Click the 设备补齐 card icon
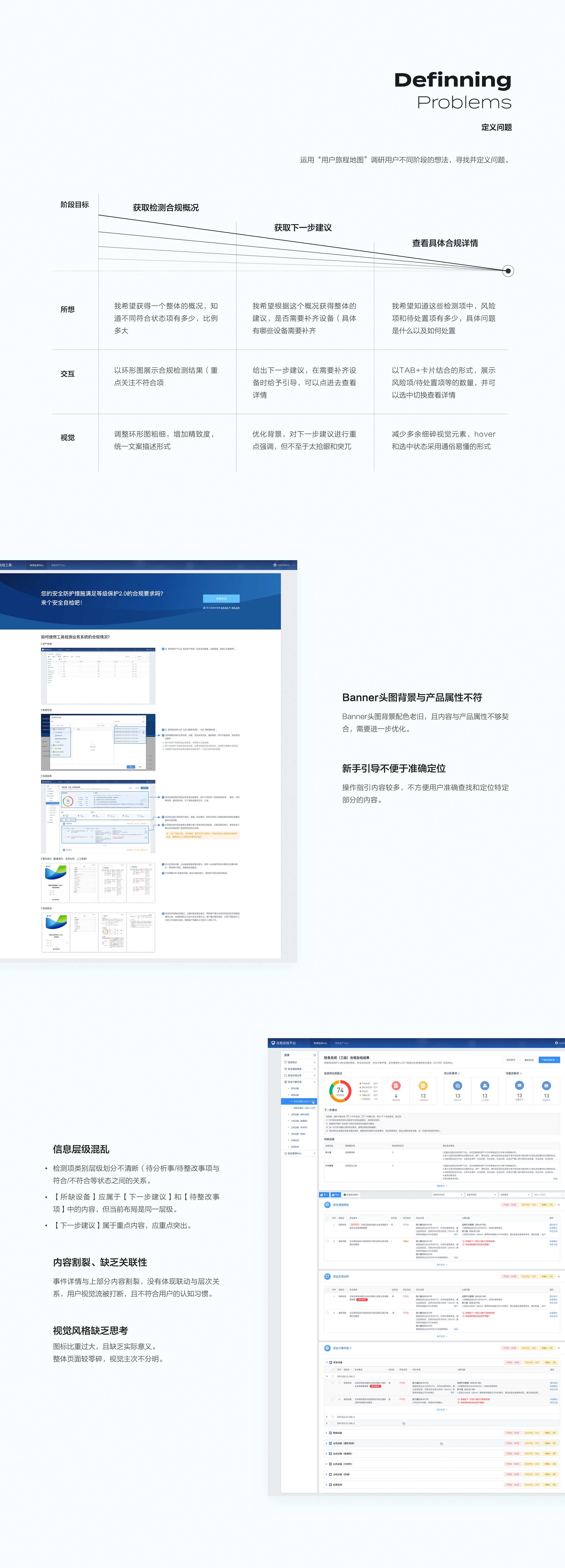Image resolution: width=565 pixels, height=1568 pixels. (519, 1085)
